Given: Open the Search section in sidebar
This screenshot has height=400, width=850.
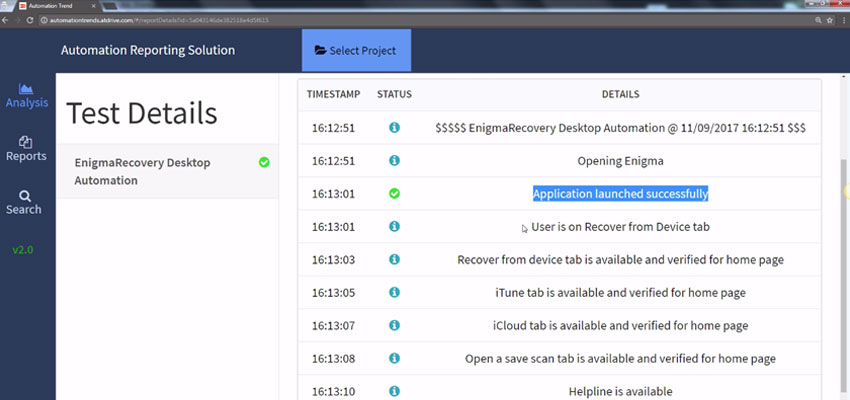Looking at the screenshot, I should coord(24,203).
